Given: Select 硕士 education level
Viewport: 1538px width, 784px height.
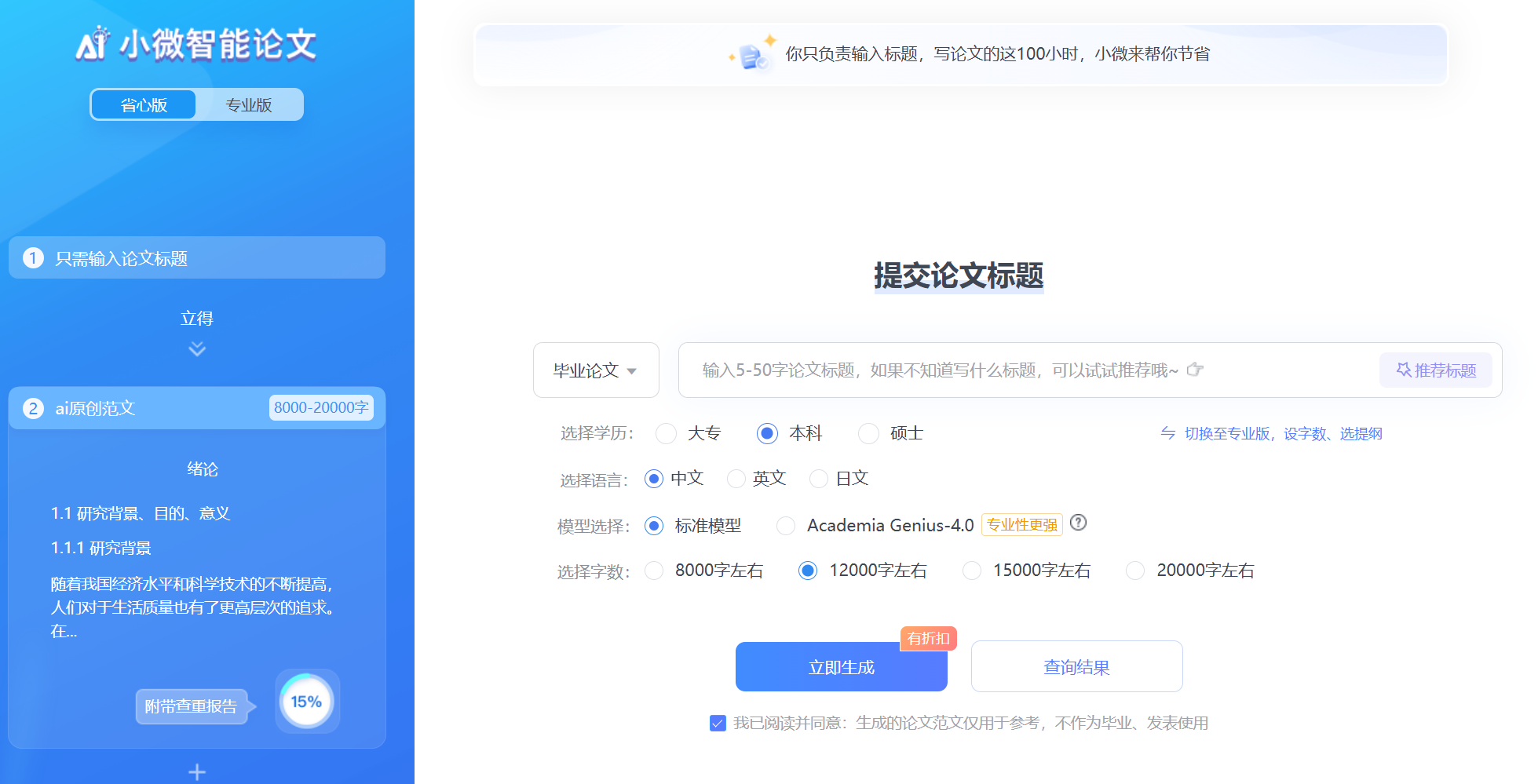Looking at the screenshot, I should pyautogui.click(x=868, y=433).
